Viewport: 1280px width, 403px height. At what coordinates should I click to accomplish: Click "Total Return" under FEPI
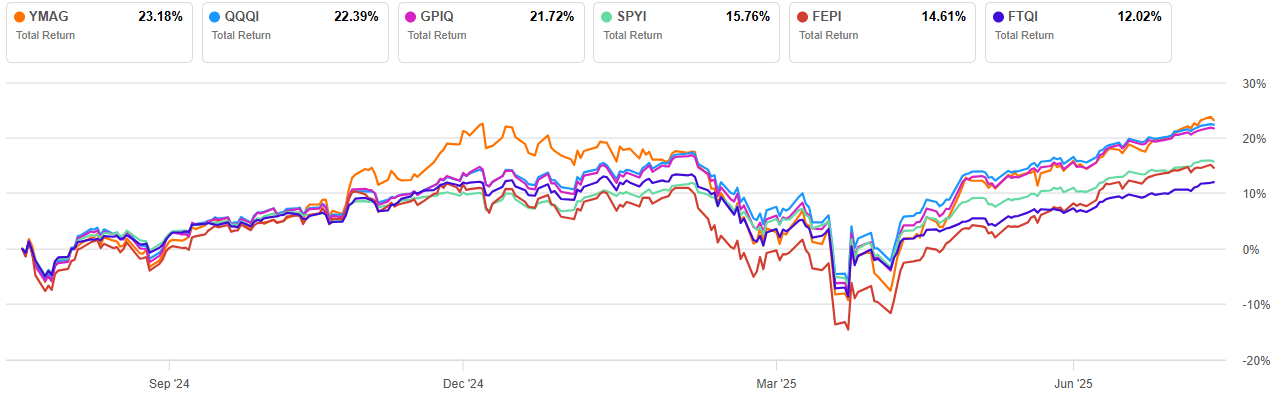[x=828, y=36]
